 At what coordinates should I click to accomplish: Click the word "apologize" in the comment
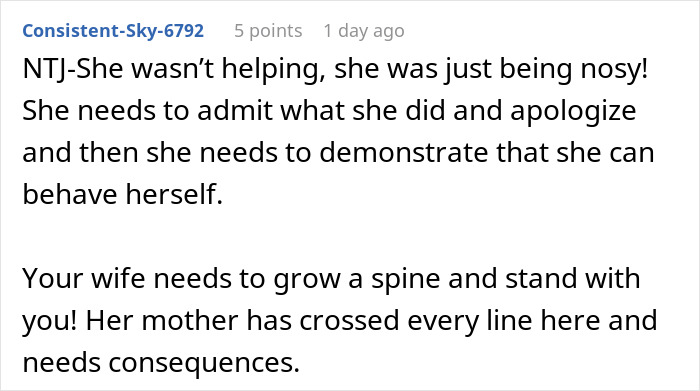coord(573,112)
